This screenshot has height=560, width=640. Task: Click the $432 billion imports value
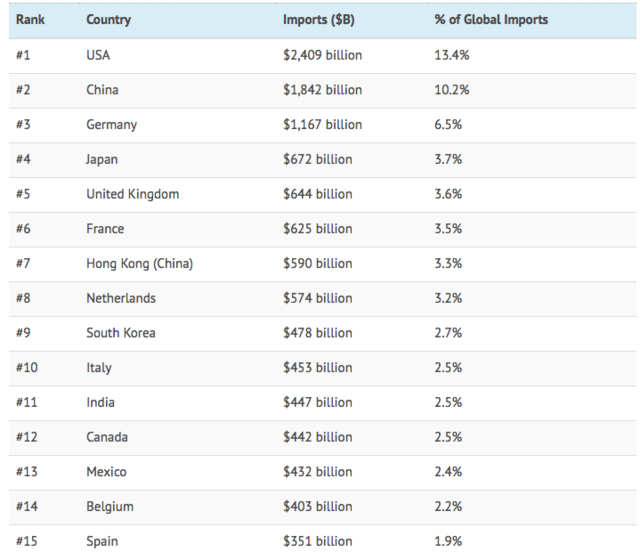pyautogui.click(x=318, y=471)
